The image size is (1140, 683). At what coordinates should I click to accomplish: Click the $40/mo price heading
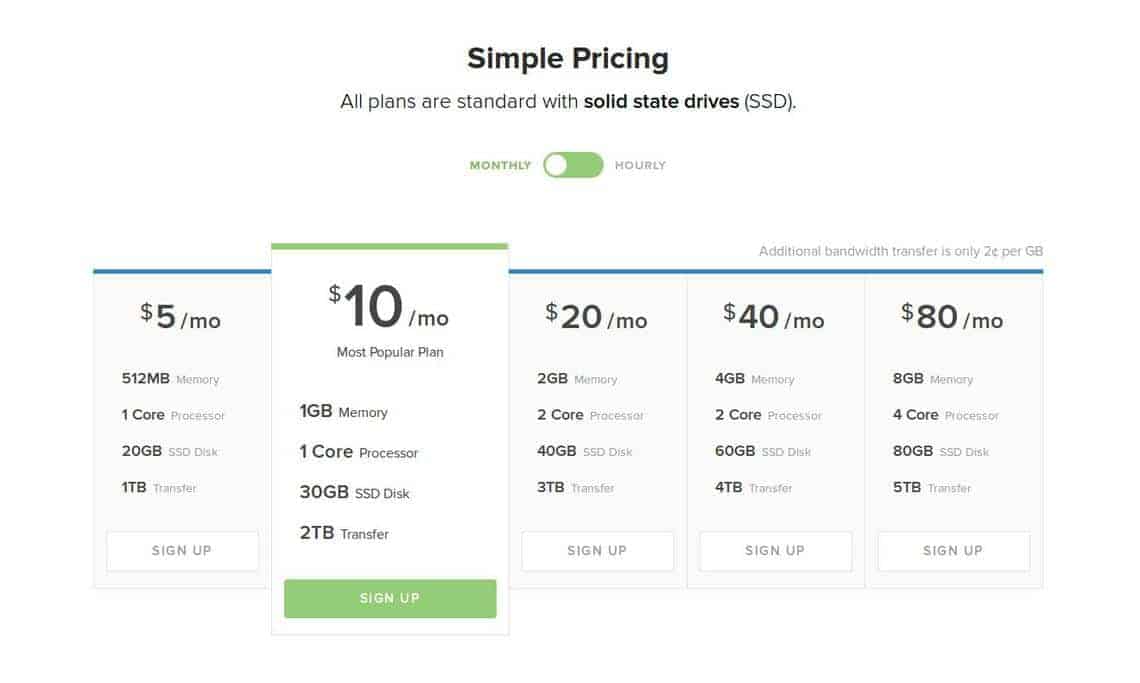coord(774,317)
